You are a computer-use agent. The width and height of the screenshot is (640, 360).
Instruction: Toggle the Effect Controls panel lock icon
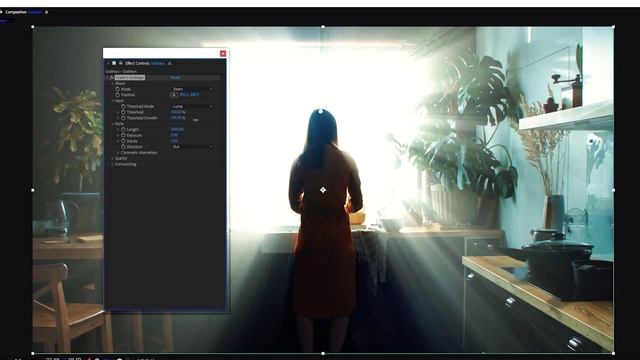point(121,63)
